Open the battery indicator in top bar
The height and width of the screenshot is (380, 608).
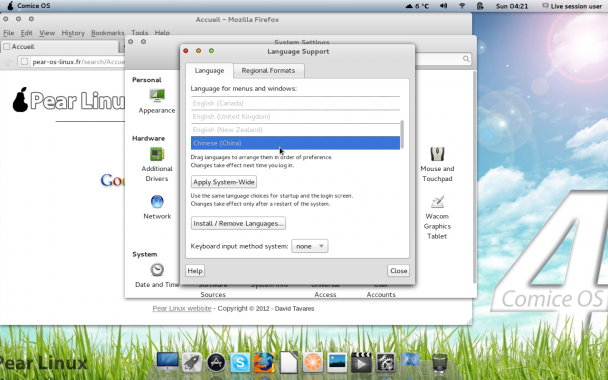point(480,6)
